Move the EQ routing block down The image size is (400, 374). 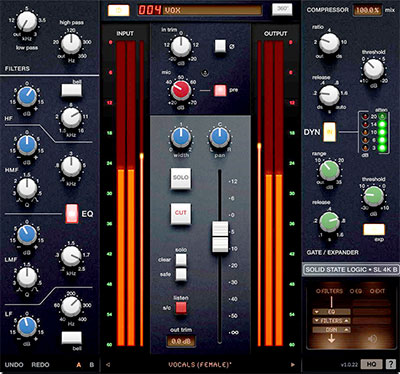coord(317,312)
